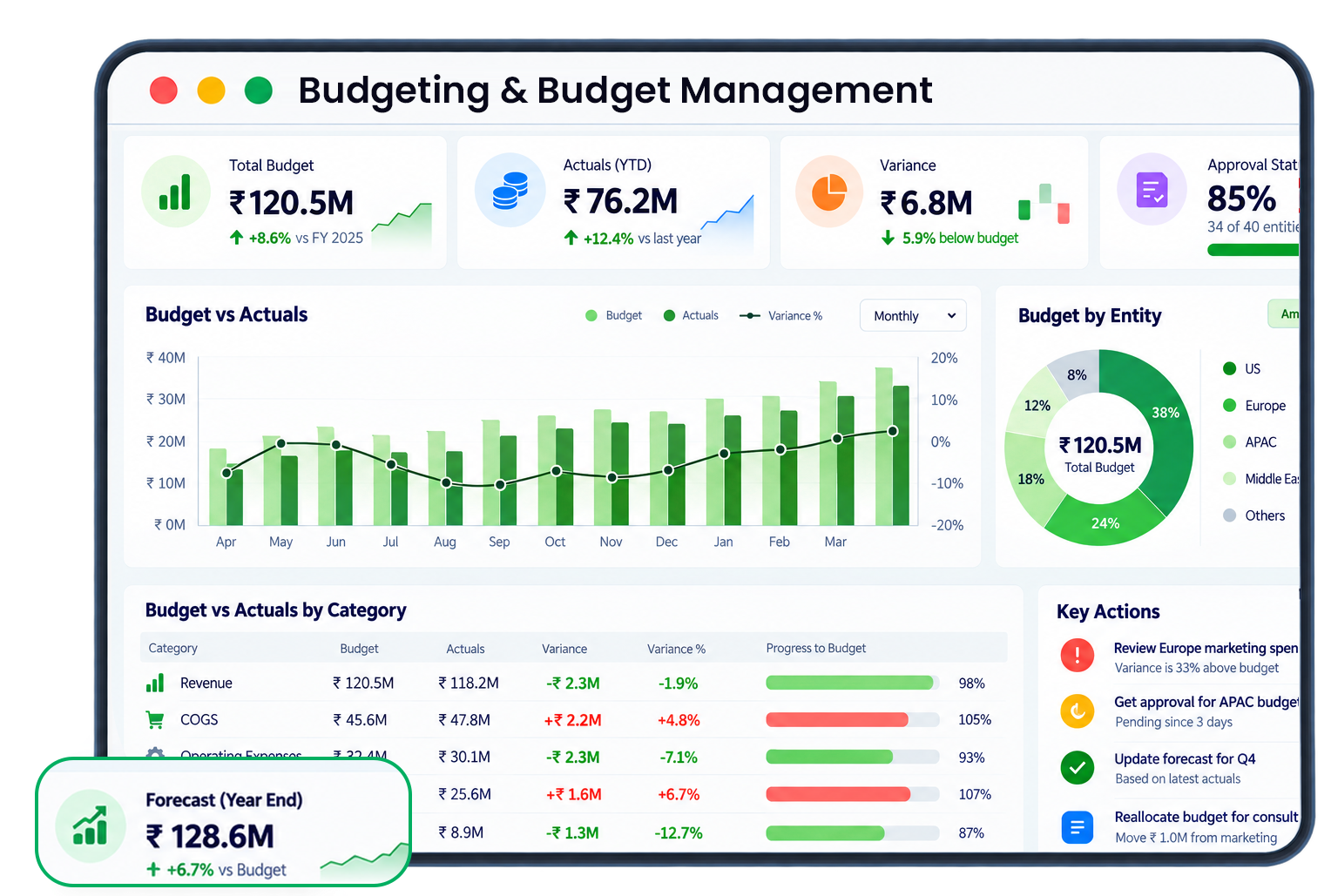Toggle the Variance % legend line
1331x896 pixels.
tap(780, 315)
